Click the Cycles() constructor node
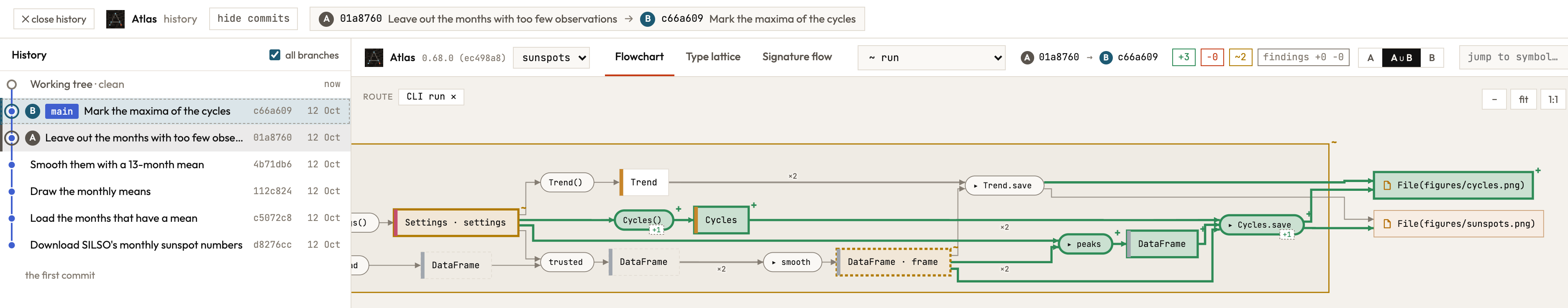Screen dimensions: 1568x308 pos(643,221)
